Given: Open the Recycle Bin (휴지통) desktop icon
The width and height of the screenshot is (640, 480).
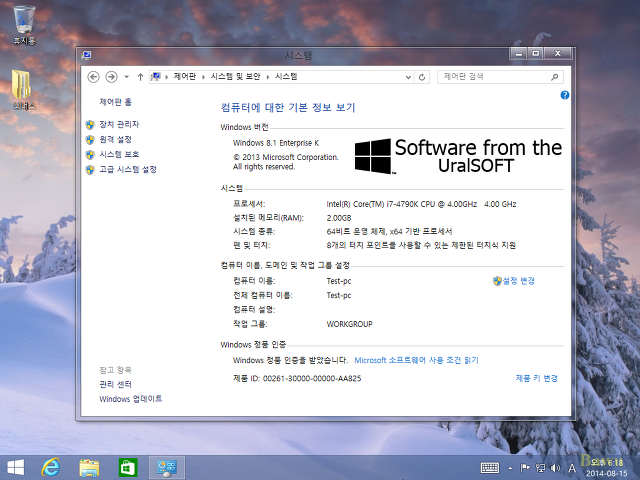Looking at the screenshot, I should click(x=24, y=24).
